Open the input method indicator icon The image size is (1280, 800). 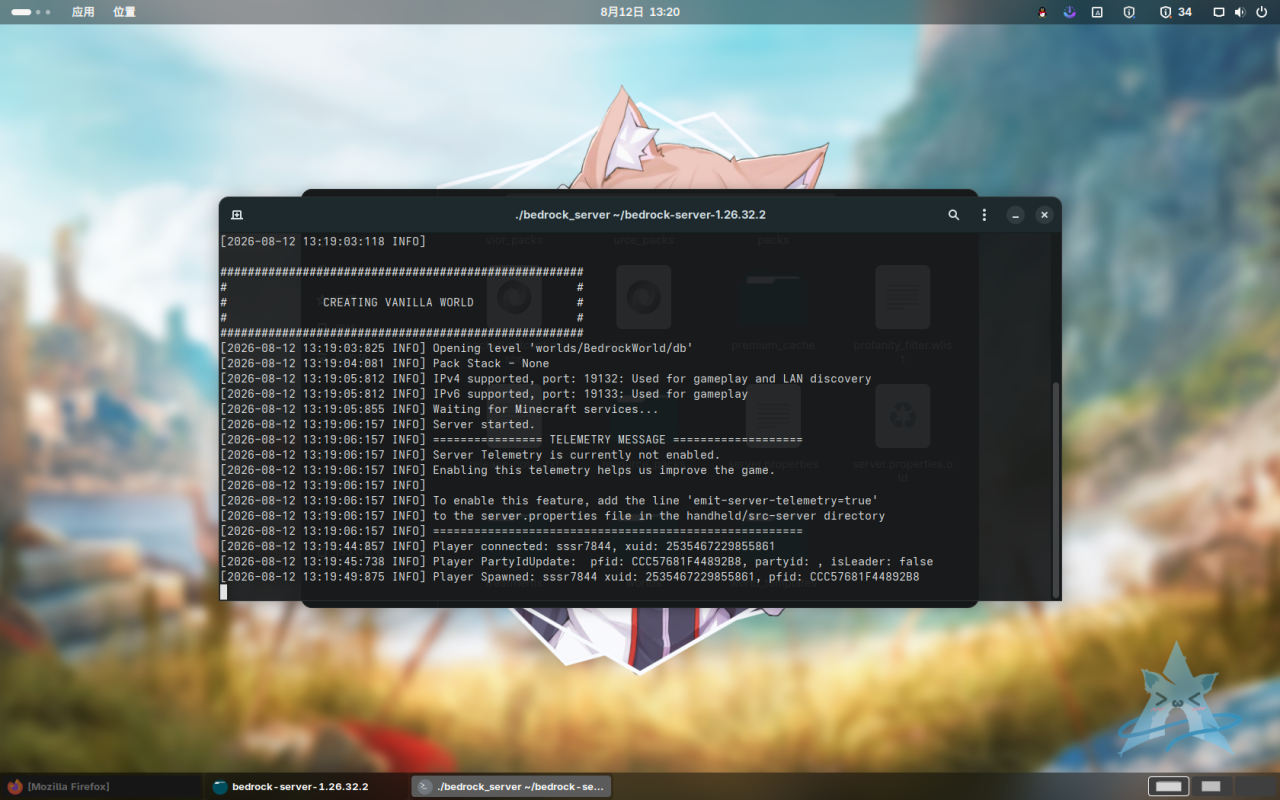pos(1097,12)
